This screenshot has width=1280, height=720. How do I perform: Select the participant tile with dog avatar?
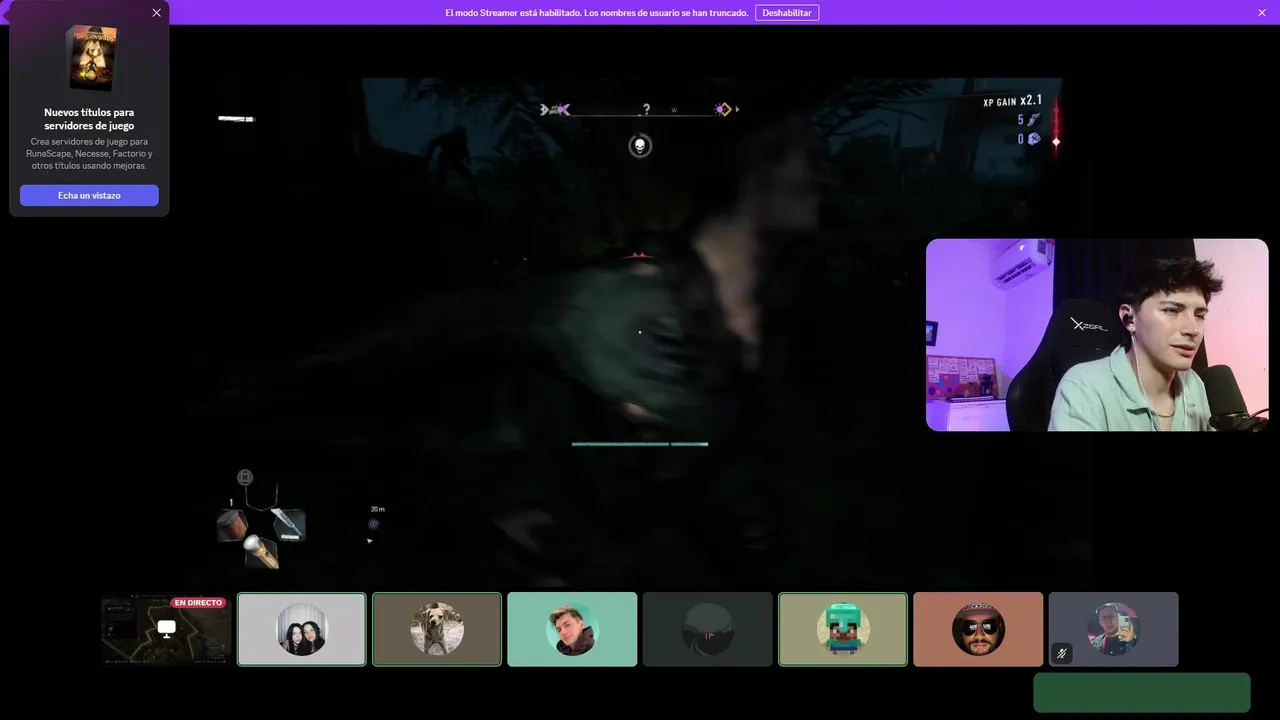(x=437, y=629)
